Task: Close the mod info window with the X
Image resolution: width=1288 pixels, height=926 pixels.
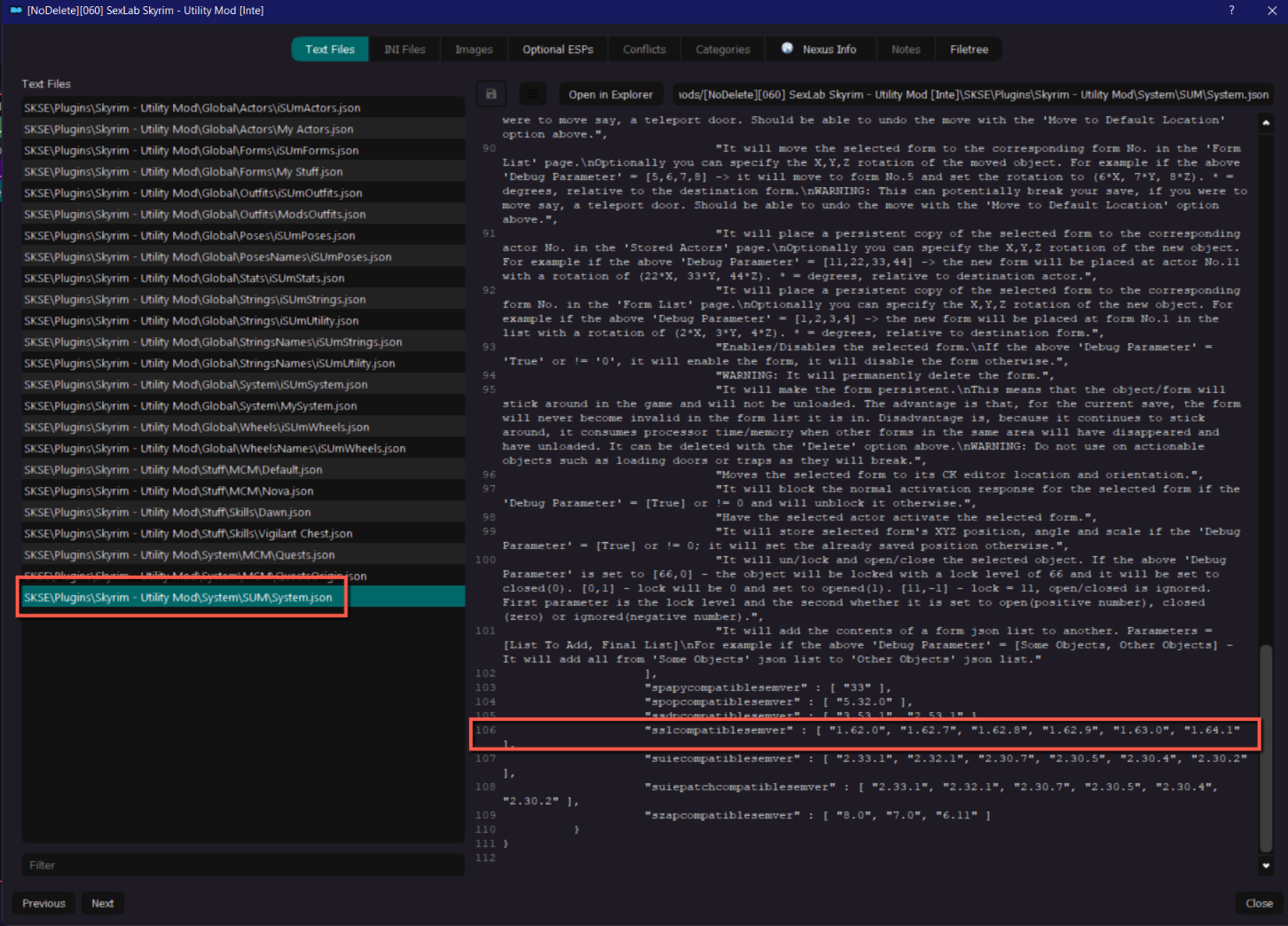Action: pos(1271,11)
